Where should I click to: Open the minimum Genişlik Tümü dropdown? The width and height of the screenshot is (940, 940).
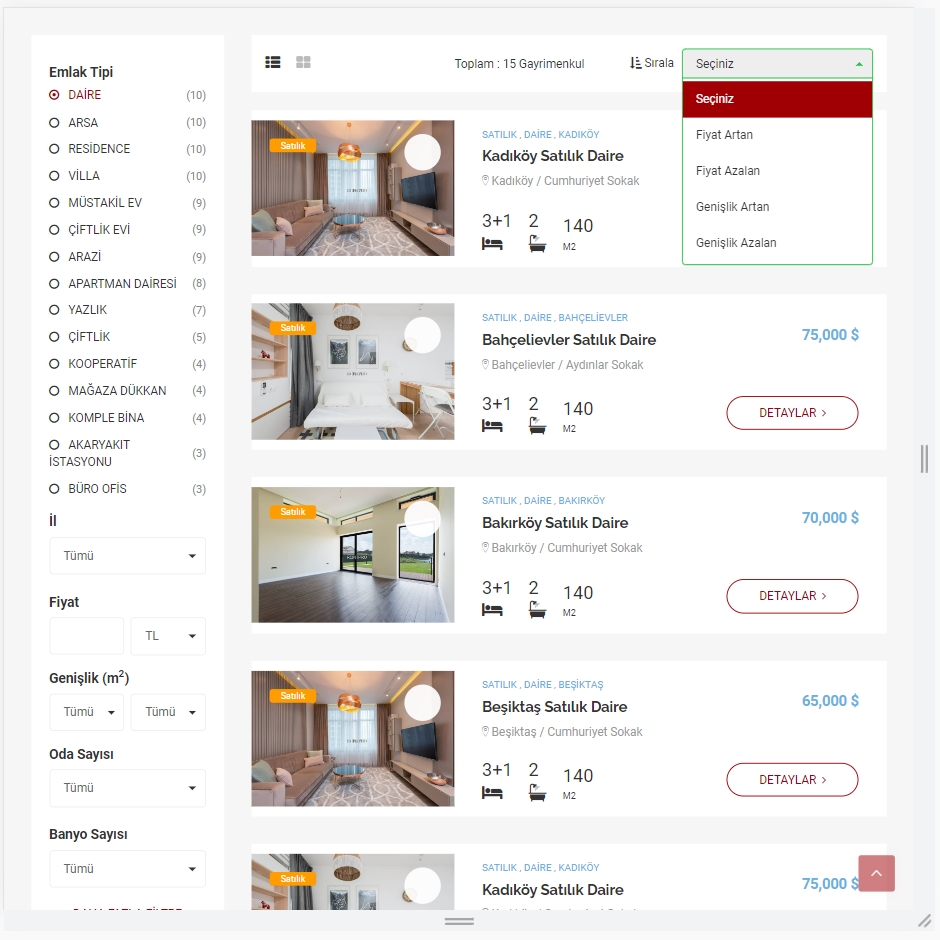coord(86,712)
